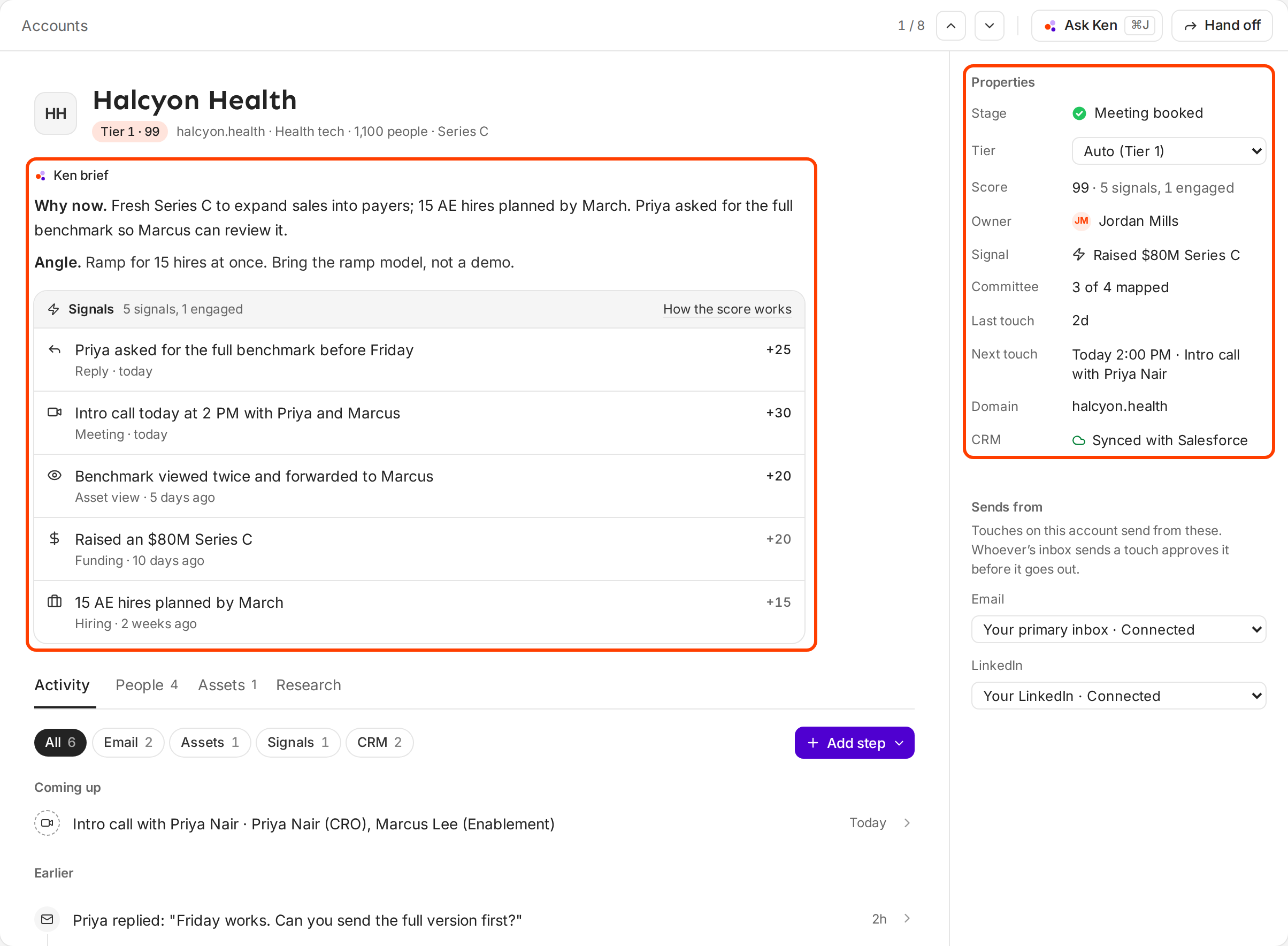This screenshot has height=946, width=1288.
Task: Filter activity by Signals chip
Action: (x=298, y=743)
